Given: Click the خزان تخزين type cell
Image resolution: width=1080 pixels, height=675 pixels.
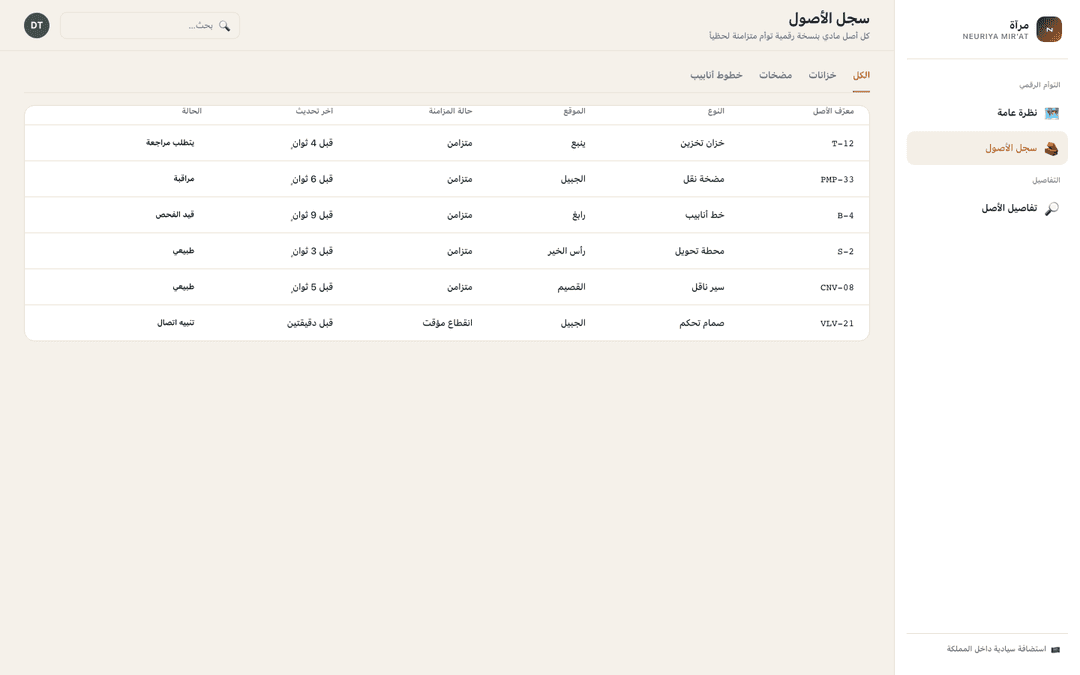Looking at the screenshot, I should (x=703, y=143).
